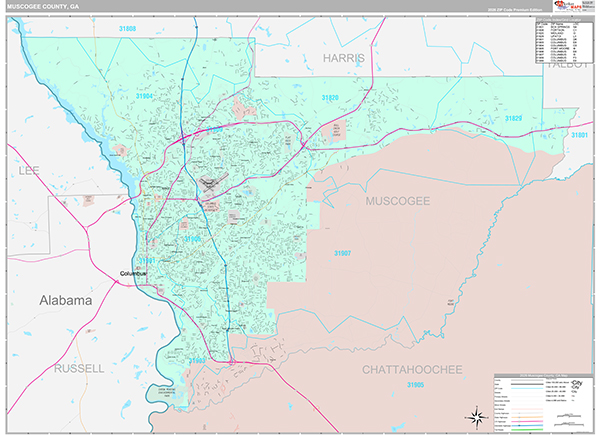600x435 pixels.
Task: Open the ZIP Code index table
Action: tap(564, 40)
